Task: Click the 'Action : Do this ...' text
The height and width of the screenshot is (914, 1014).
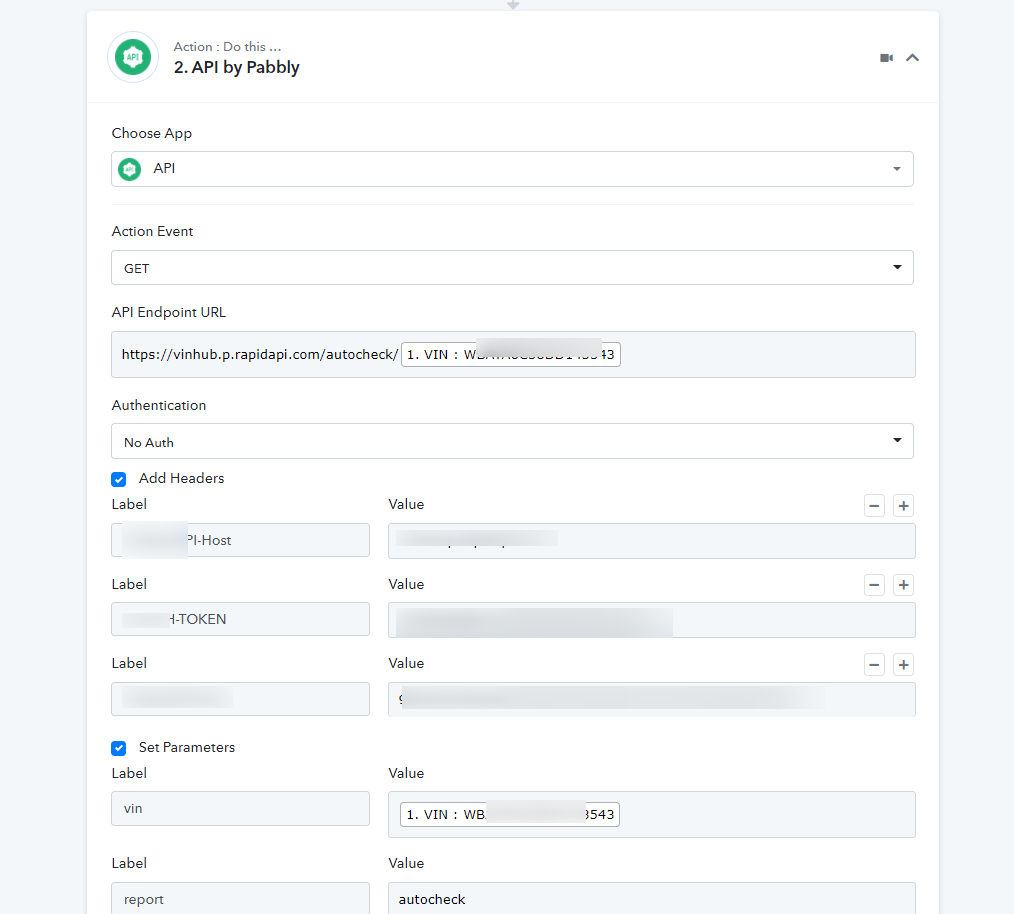Action: 227,47
